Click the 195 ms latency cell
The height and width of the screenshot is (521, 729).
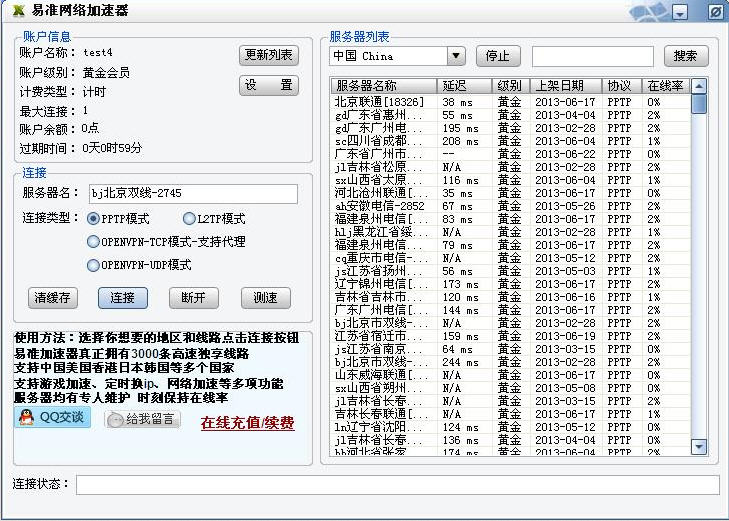pyautogui.click(x=460, y=128)
